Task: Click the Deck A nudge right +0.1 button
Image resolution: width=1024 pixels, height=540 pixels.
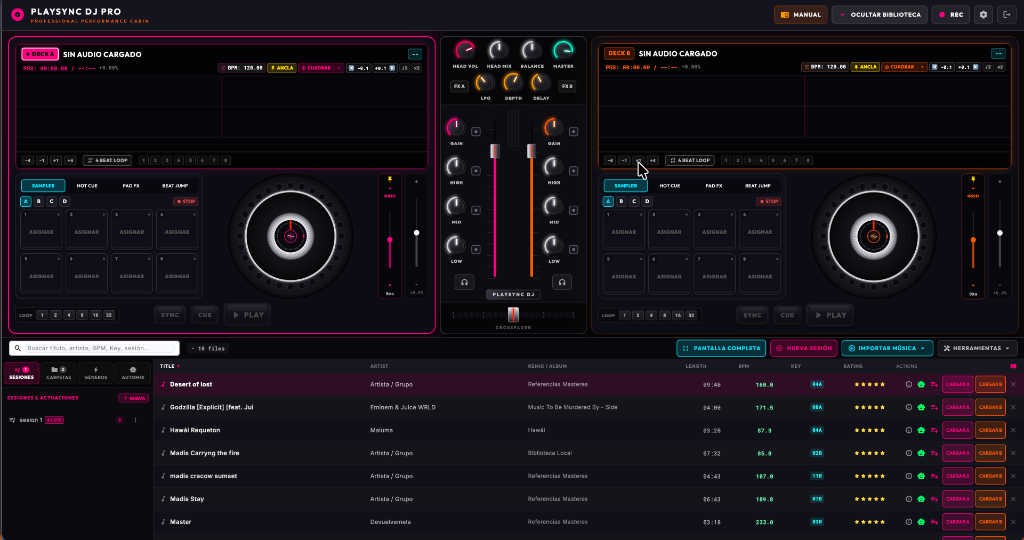Action: click(384, 68)
